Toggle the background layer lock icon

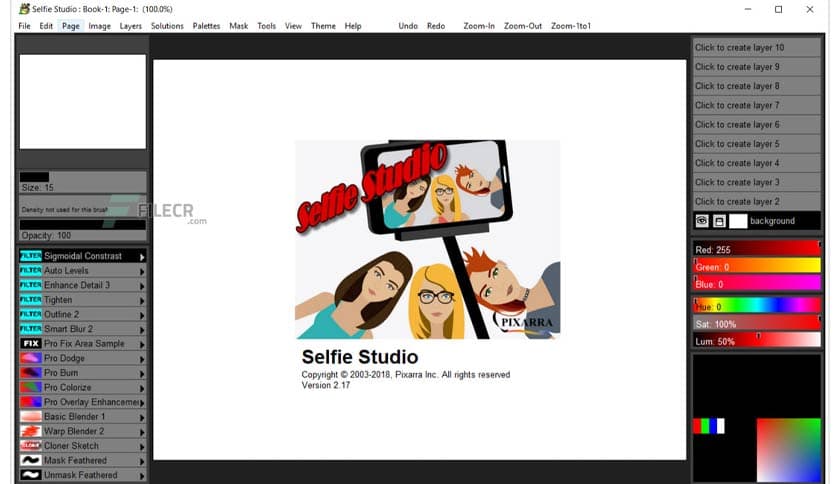tap(719, 221)
